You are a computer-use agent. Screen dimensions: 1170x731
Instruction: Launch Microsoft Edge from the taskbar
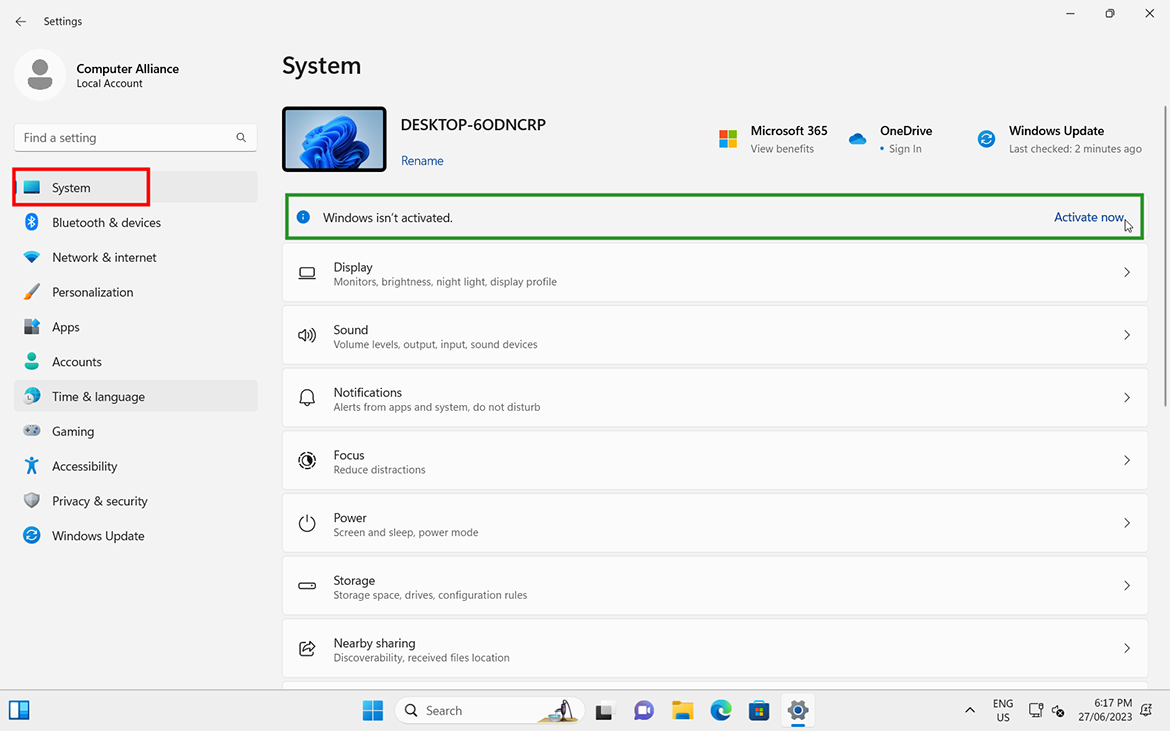click(720, 710)
